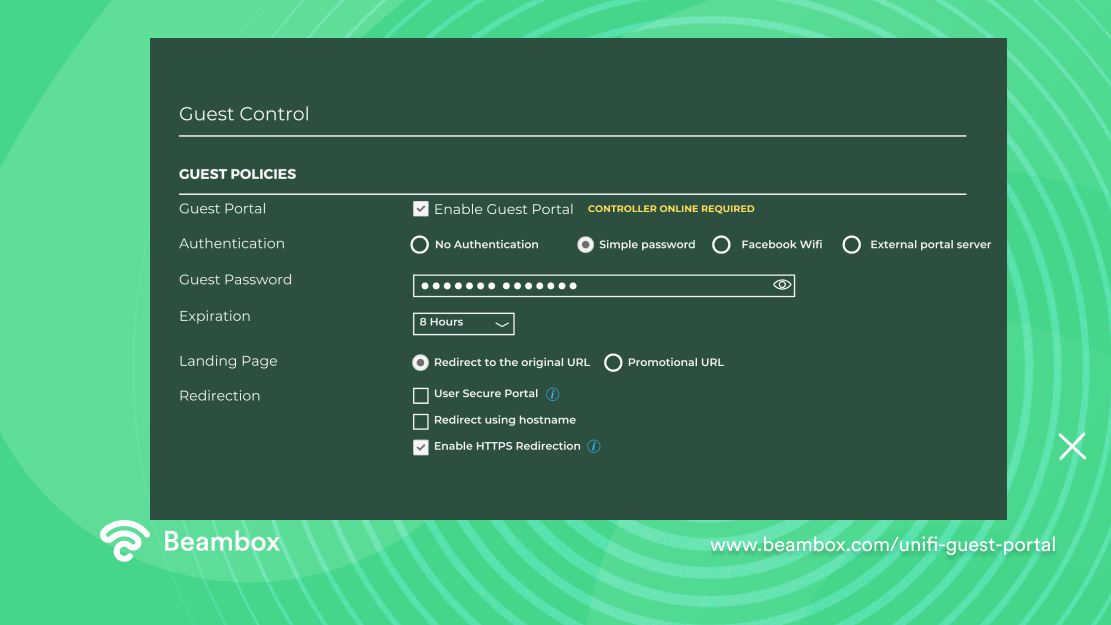1111x625 pixels.
Task: Click the GUEST POLICIES section heading
Action: (237, 174)
